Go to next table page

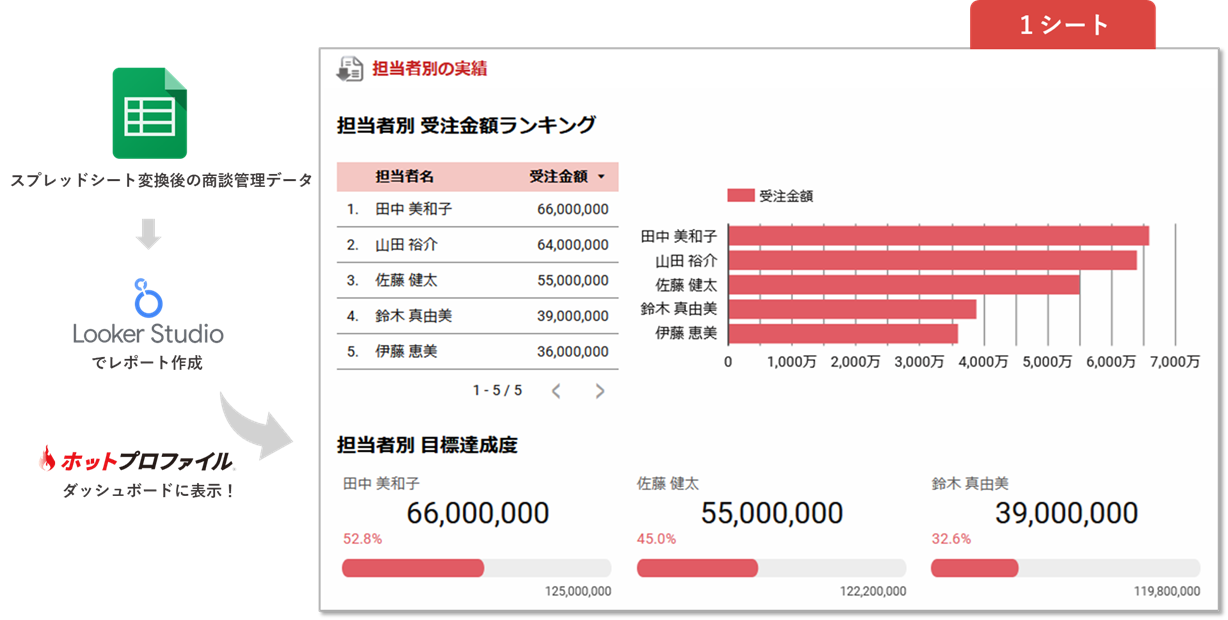(600, 391)
